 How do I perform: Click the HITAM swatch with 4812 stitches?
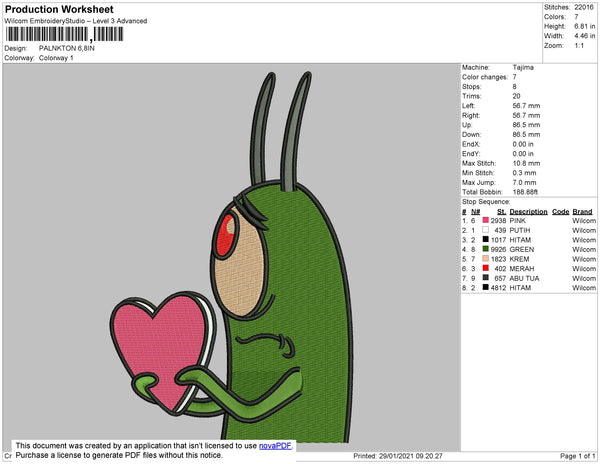coord(486,287)
